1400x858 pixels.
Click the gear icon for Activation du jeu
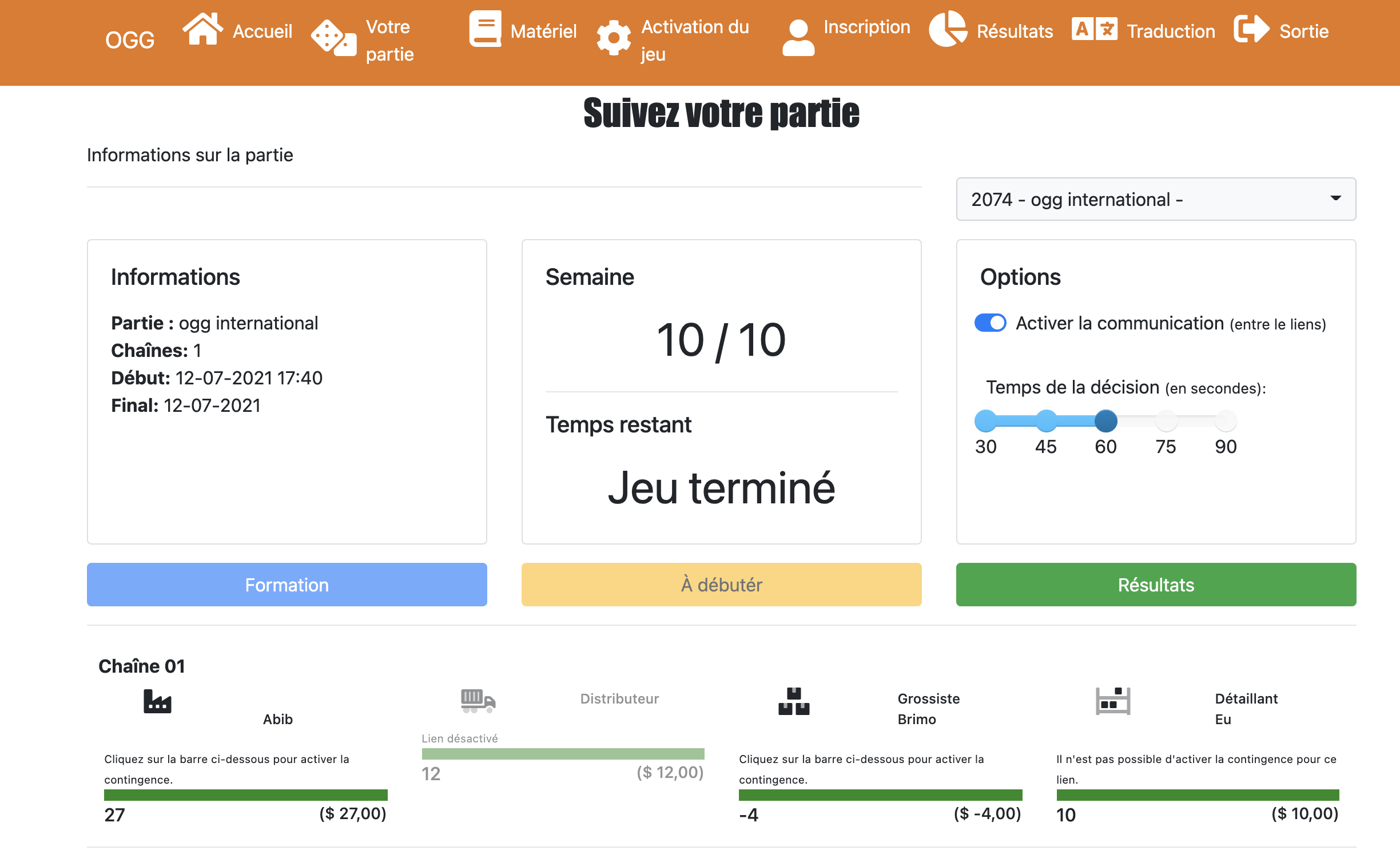614,38
